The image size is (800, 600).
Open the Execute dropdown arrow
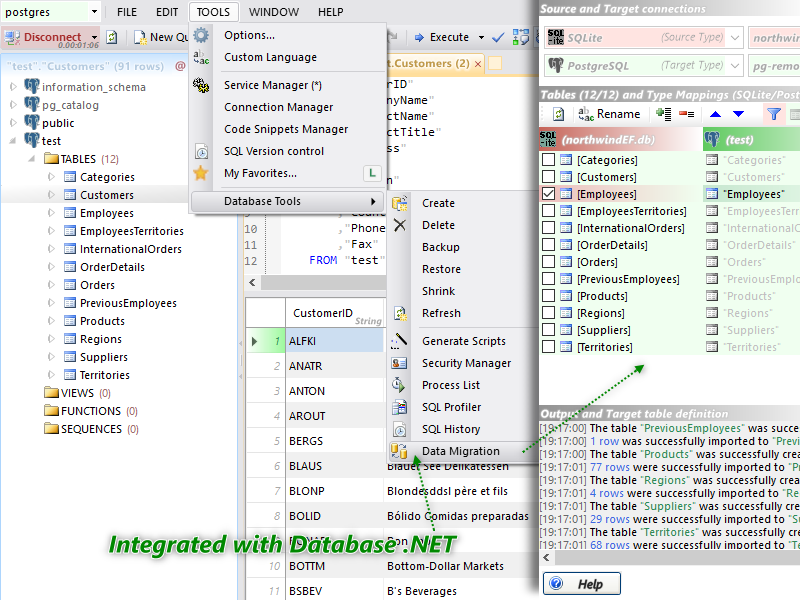[481, 37]
